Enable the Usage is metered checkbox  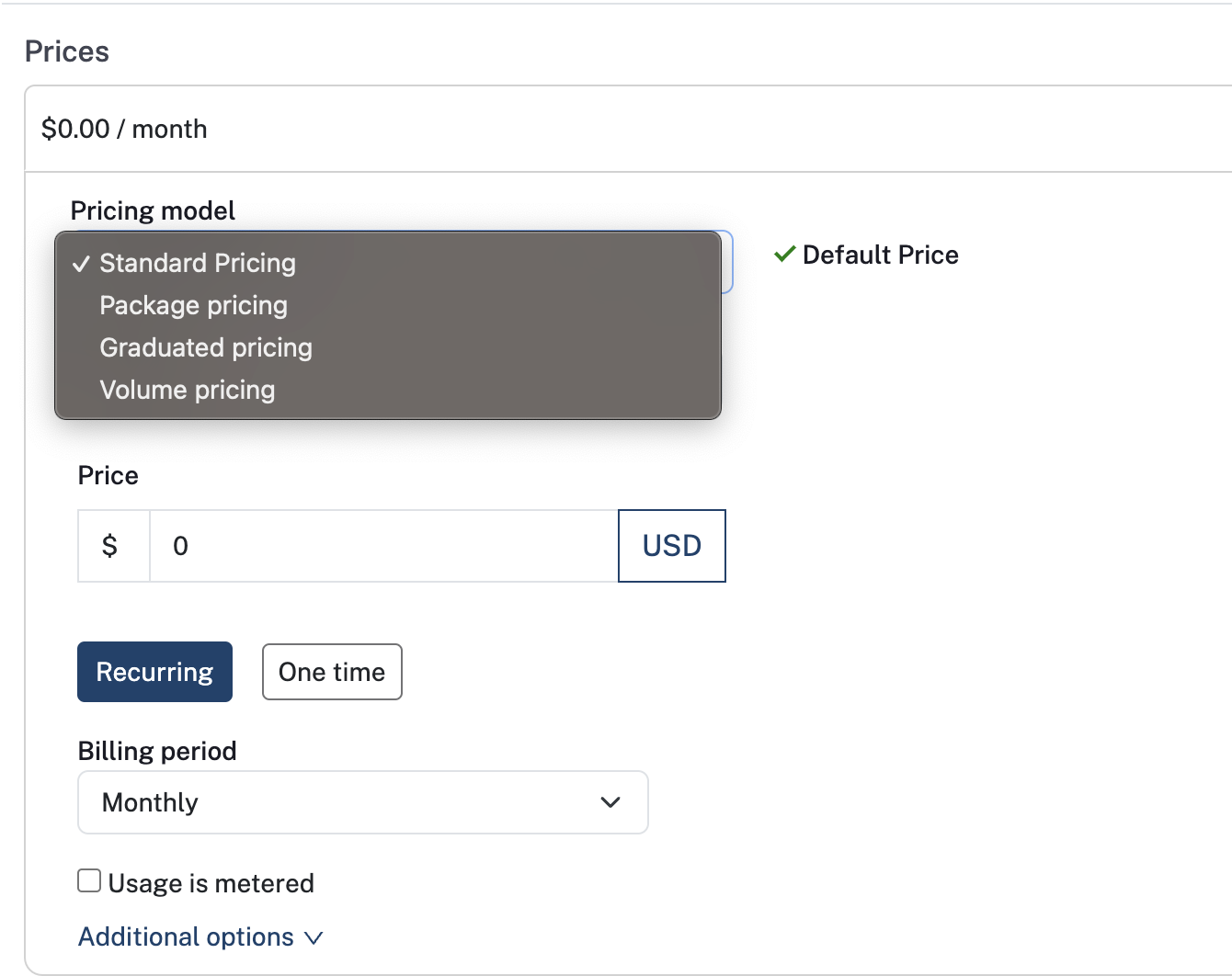[x=88, y=880]
